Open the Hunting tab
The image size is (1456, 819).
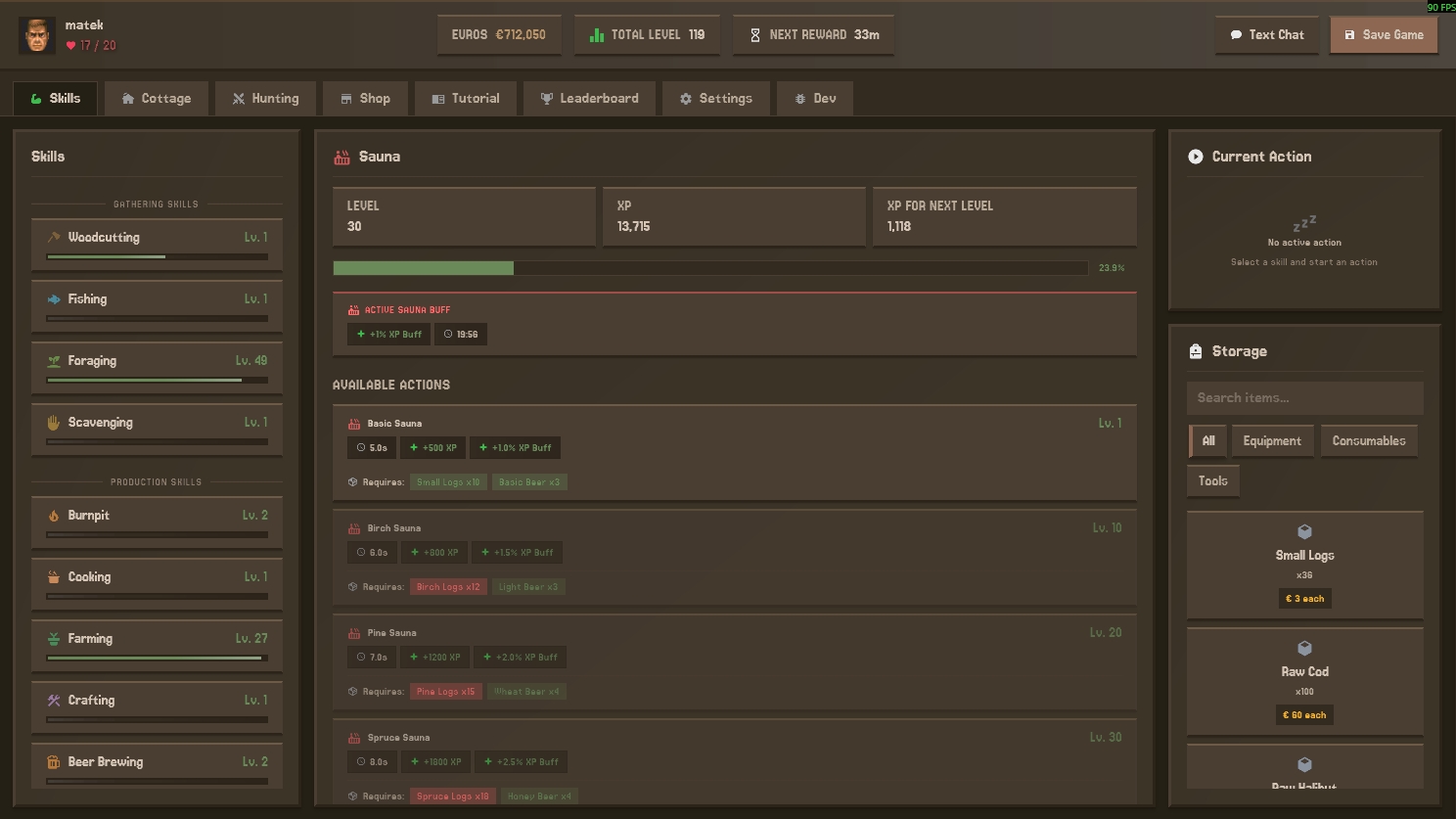tap(266, 99)
